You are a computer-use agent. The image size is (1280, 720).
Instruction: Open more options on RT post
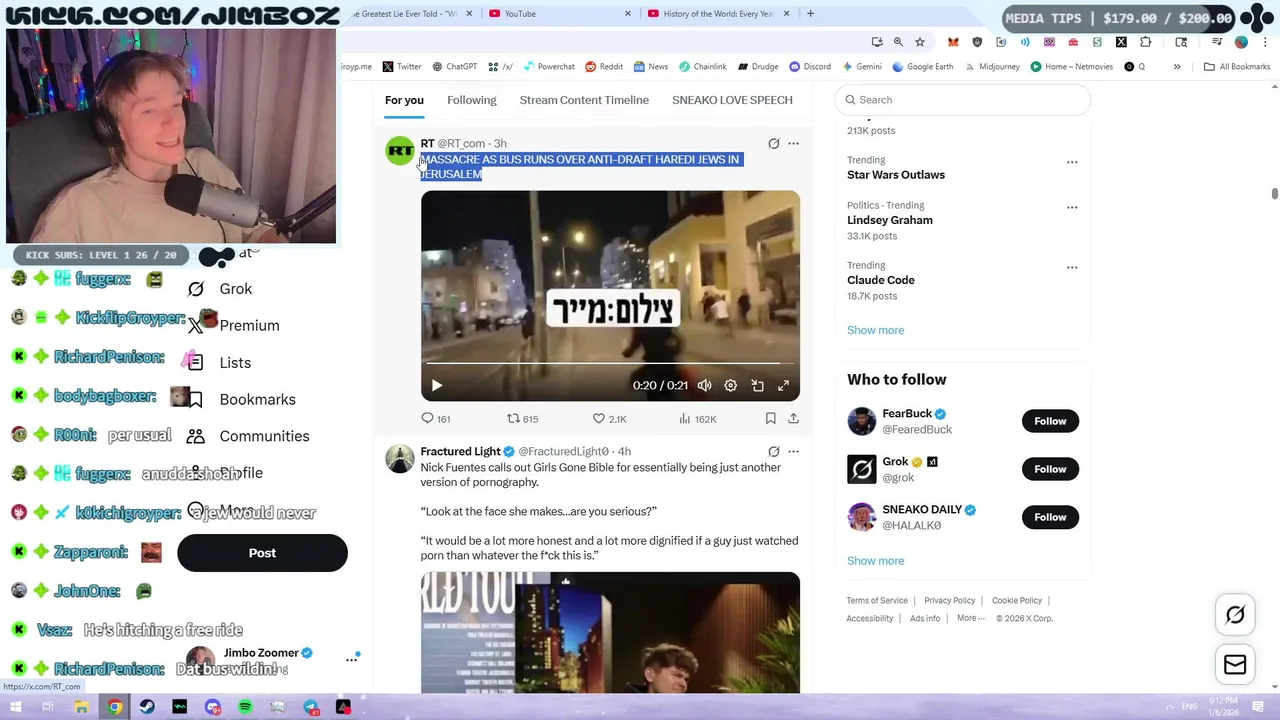793,143
